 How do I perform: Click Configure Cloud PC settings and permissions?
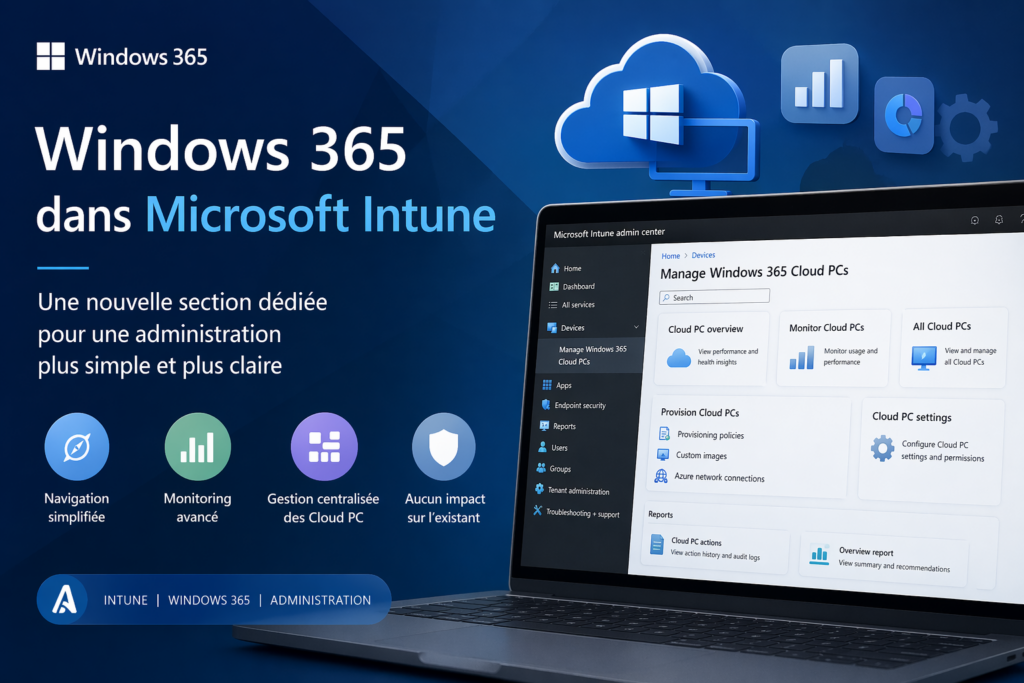coord(942,451)
